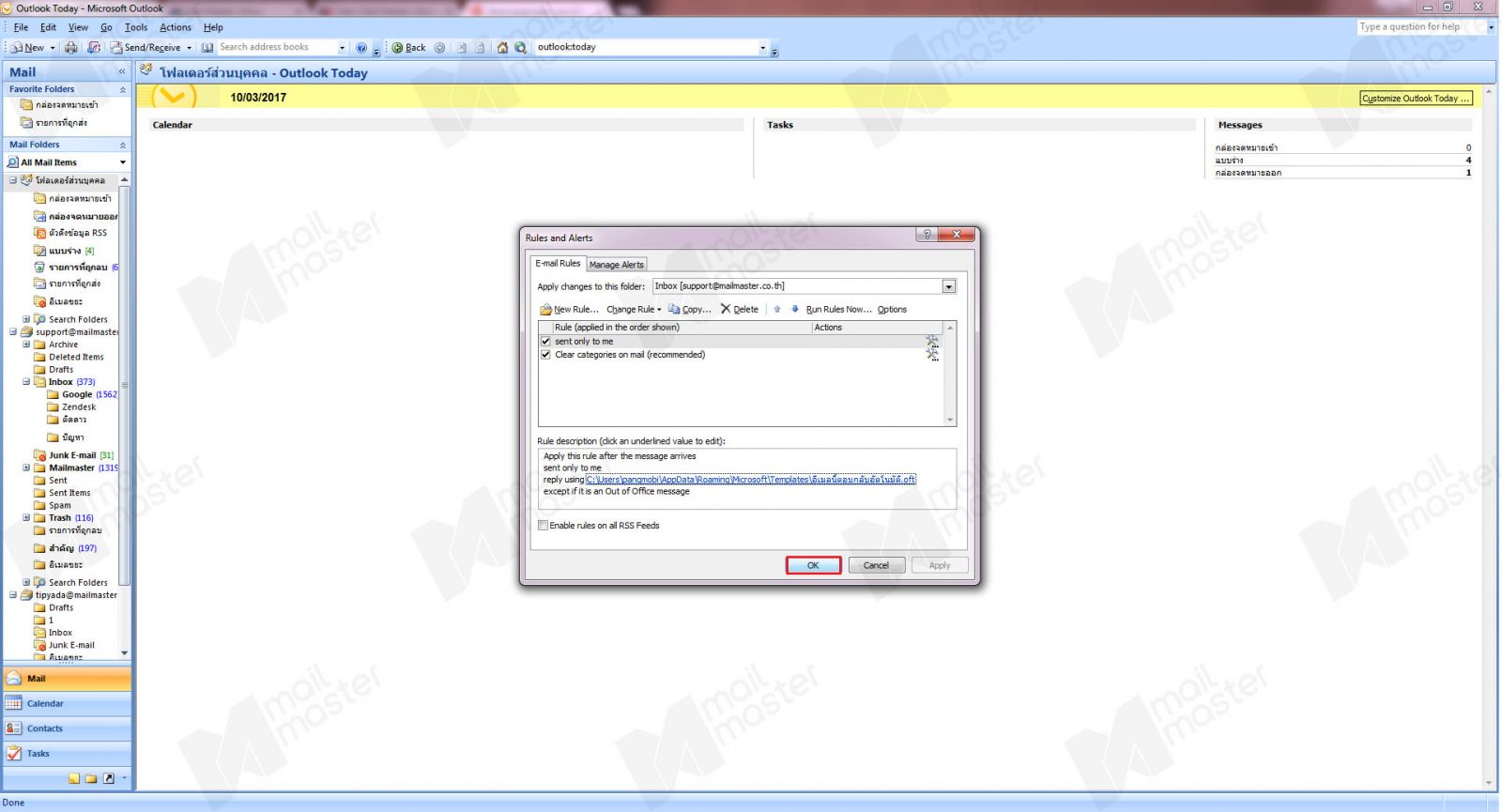Open the Change Rule dropdown menu
The width and height of the screenshot is (1502, 812).
[634, 309]
